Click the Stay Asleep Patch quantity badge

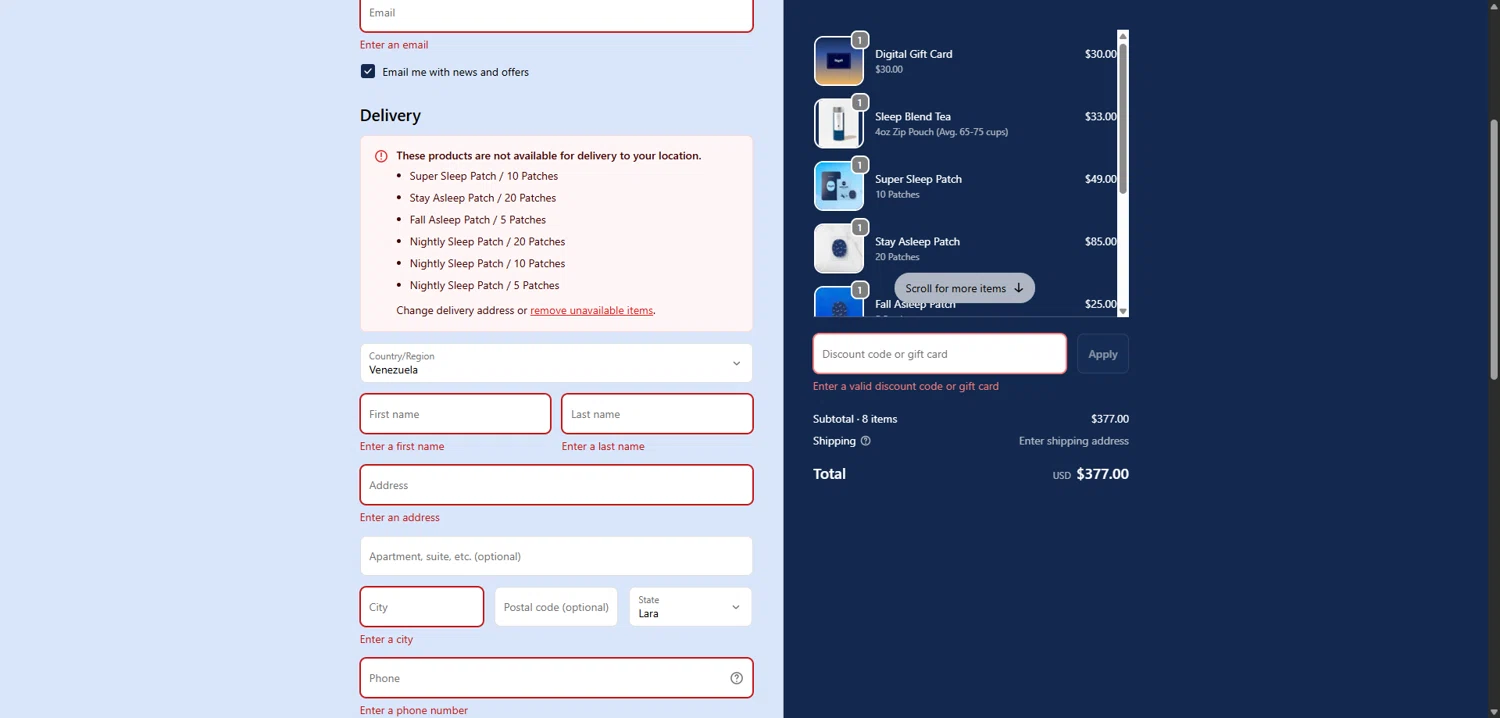(x=859, y=227)
